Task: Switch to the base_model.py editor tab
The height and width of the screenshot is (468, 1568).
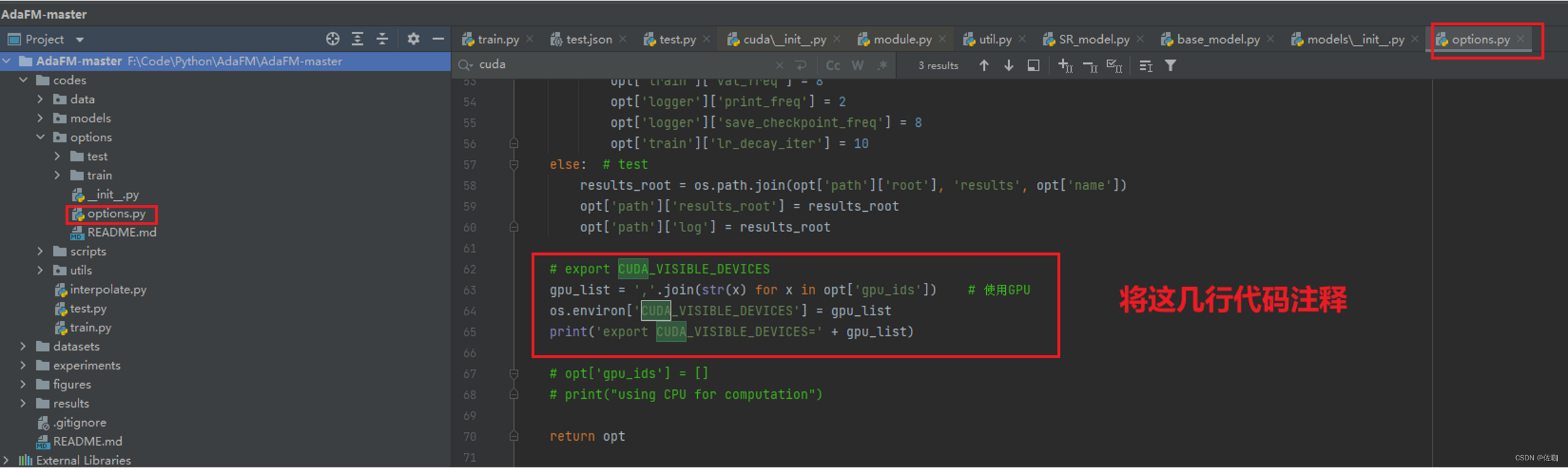Action: pyautogui.click(x=1211, y=39)
